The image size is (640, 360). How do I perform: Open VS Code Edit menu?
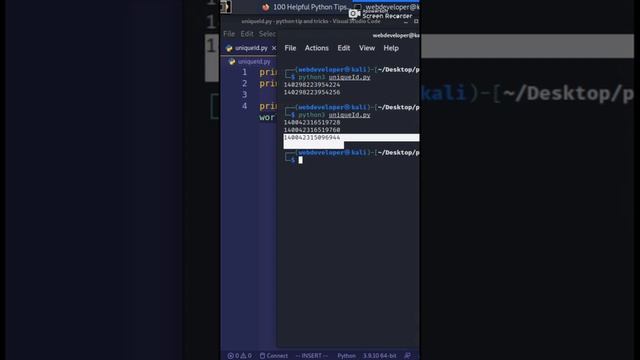point(247,34)
